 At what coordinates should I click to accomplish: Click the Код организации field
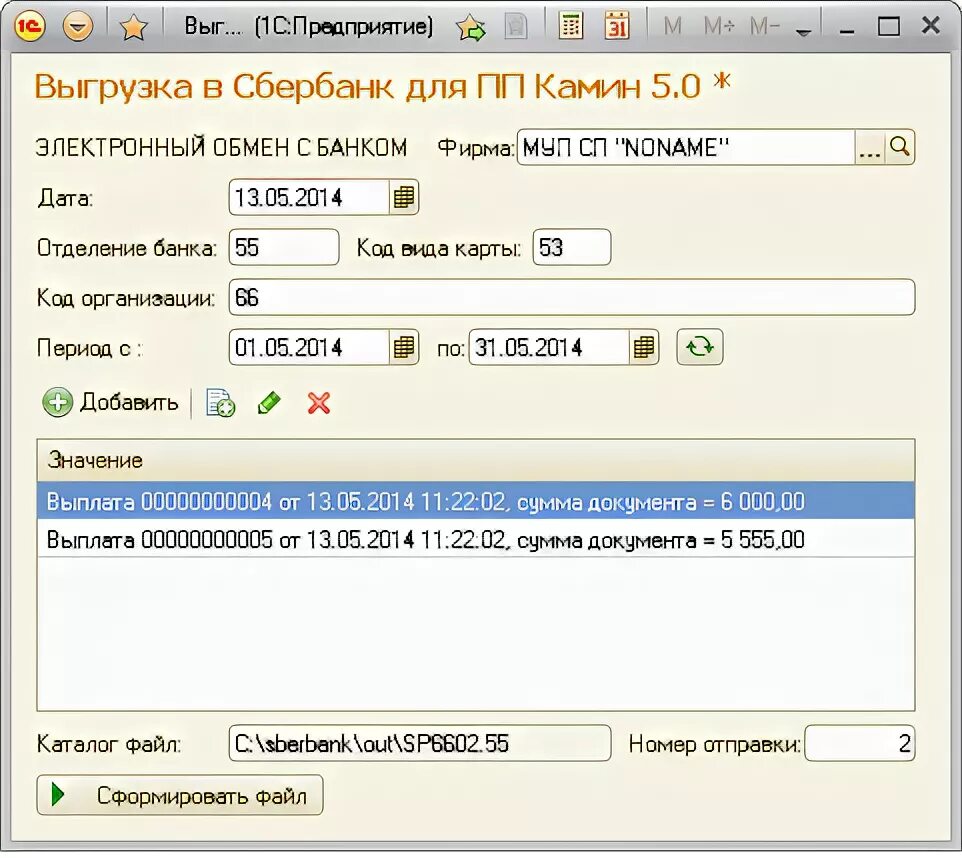coord(572,298)
